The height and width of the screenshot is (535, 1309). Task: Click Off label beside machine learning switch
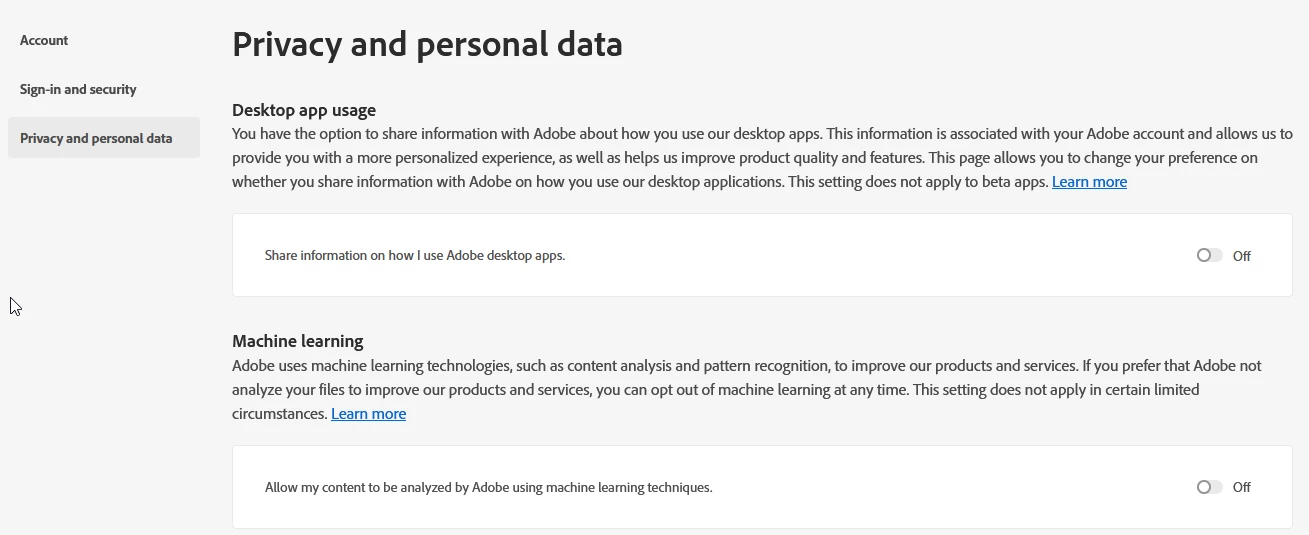click(1241, 488)
